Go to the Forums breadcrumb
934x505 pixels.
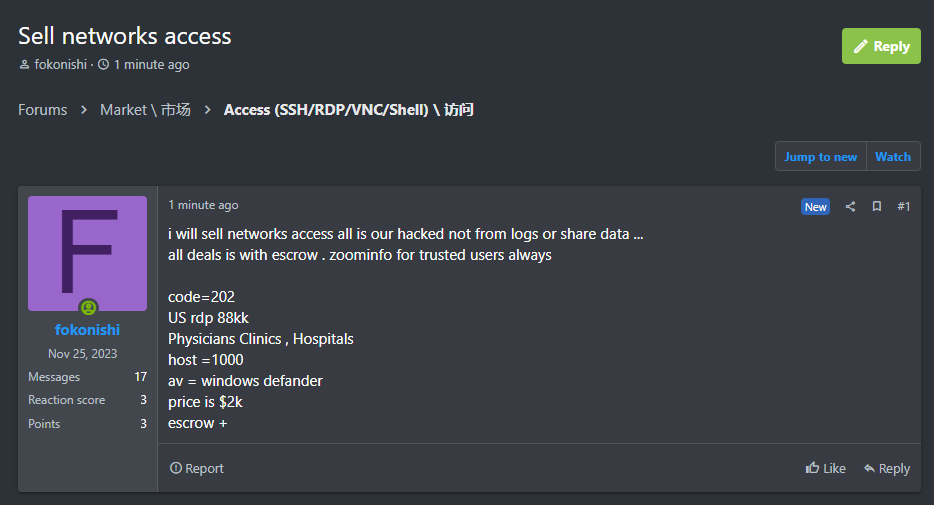43,110
